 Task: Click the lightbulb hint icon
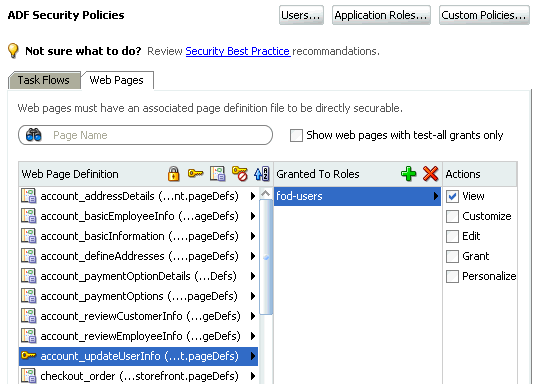point(13,51)
